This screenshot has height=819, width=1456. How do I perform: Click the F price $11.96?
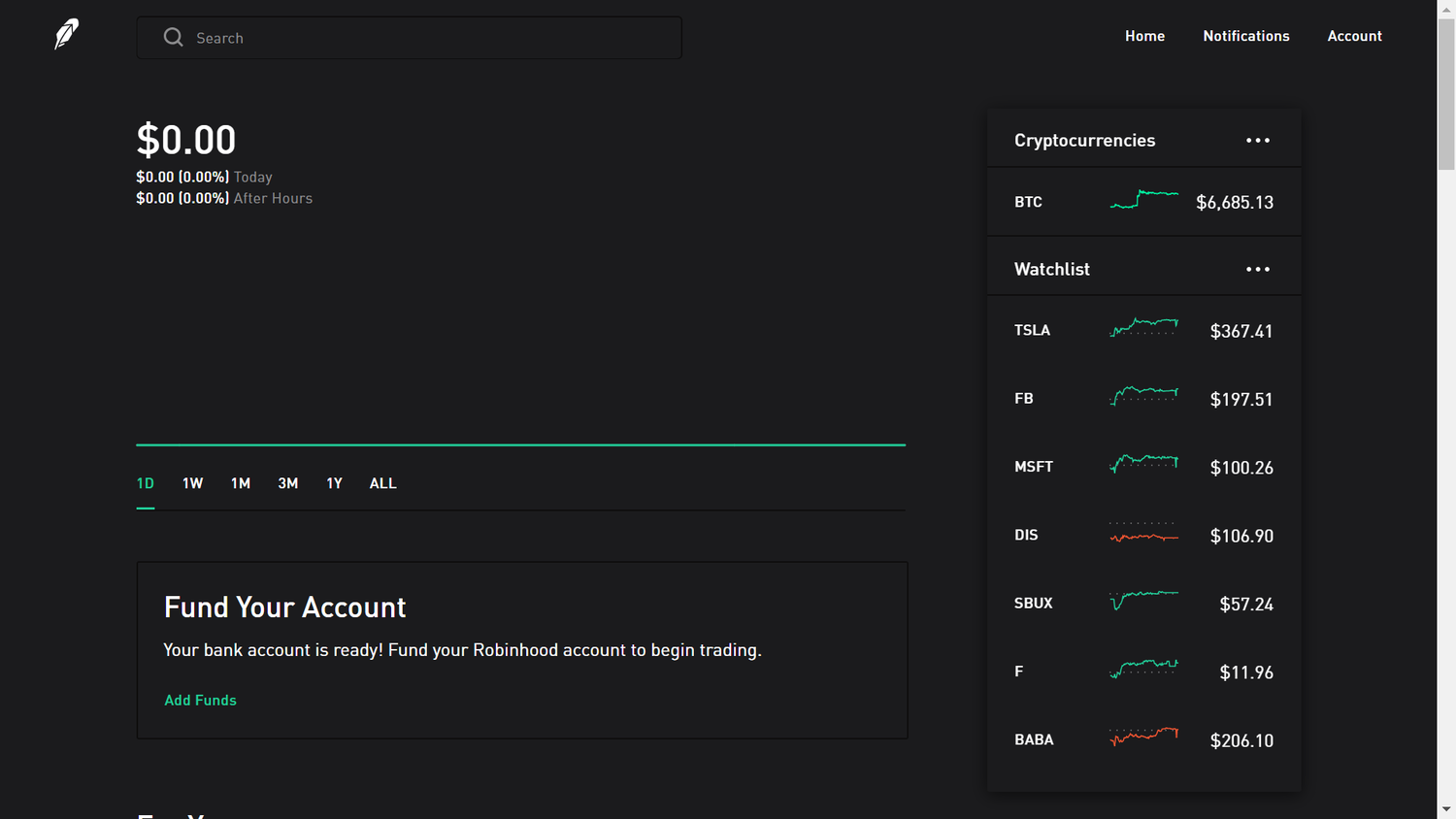click(x=1246, y=672)
